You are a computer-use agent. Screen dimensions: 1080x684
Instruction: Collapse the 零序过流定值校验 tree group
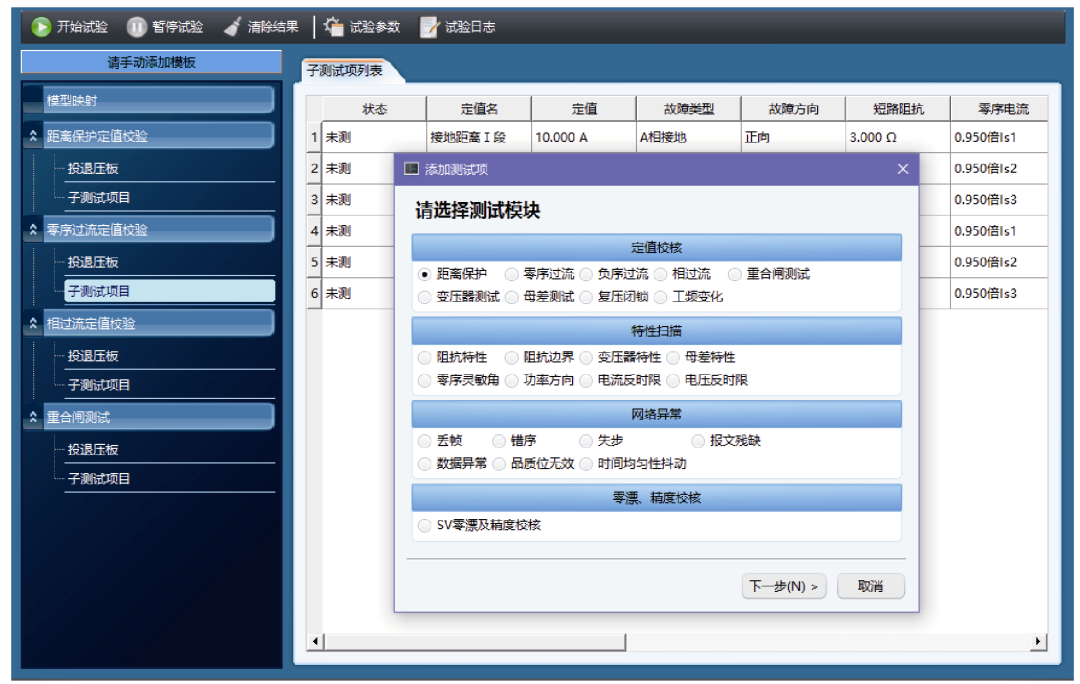[32, 230]
